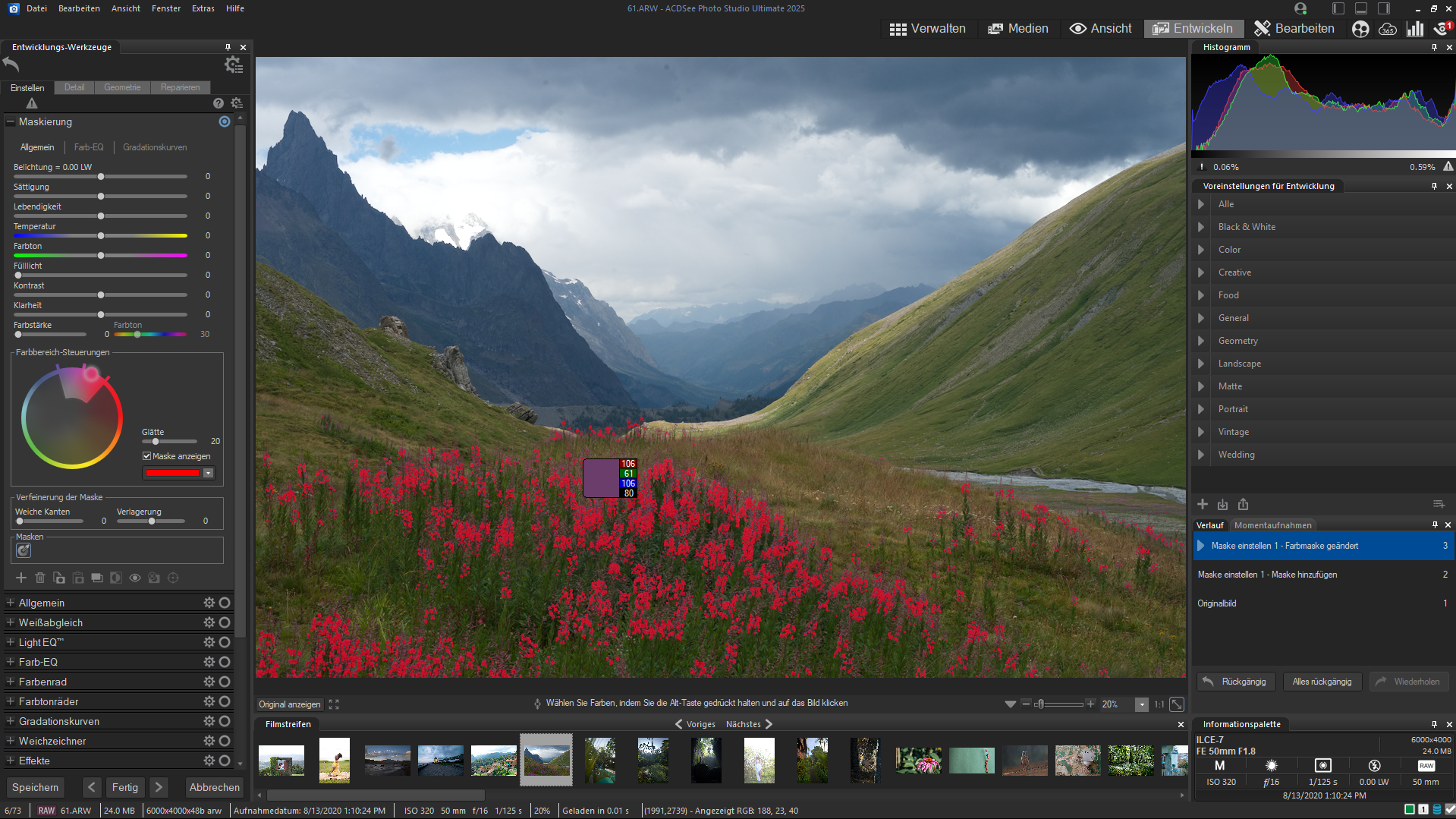Open the Dashboard bar-chart icon
The height and width of the screenshot is (819, 1456).
pos(1414,29)
